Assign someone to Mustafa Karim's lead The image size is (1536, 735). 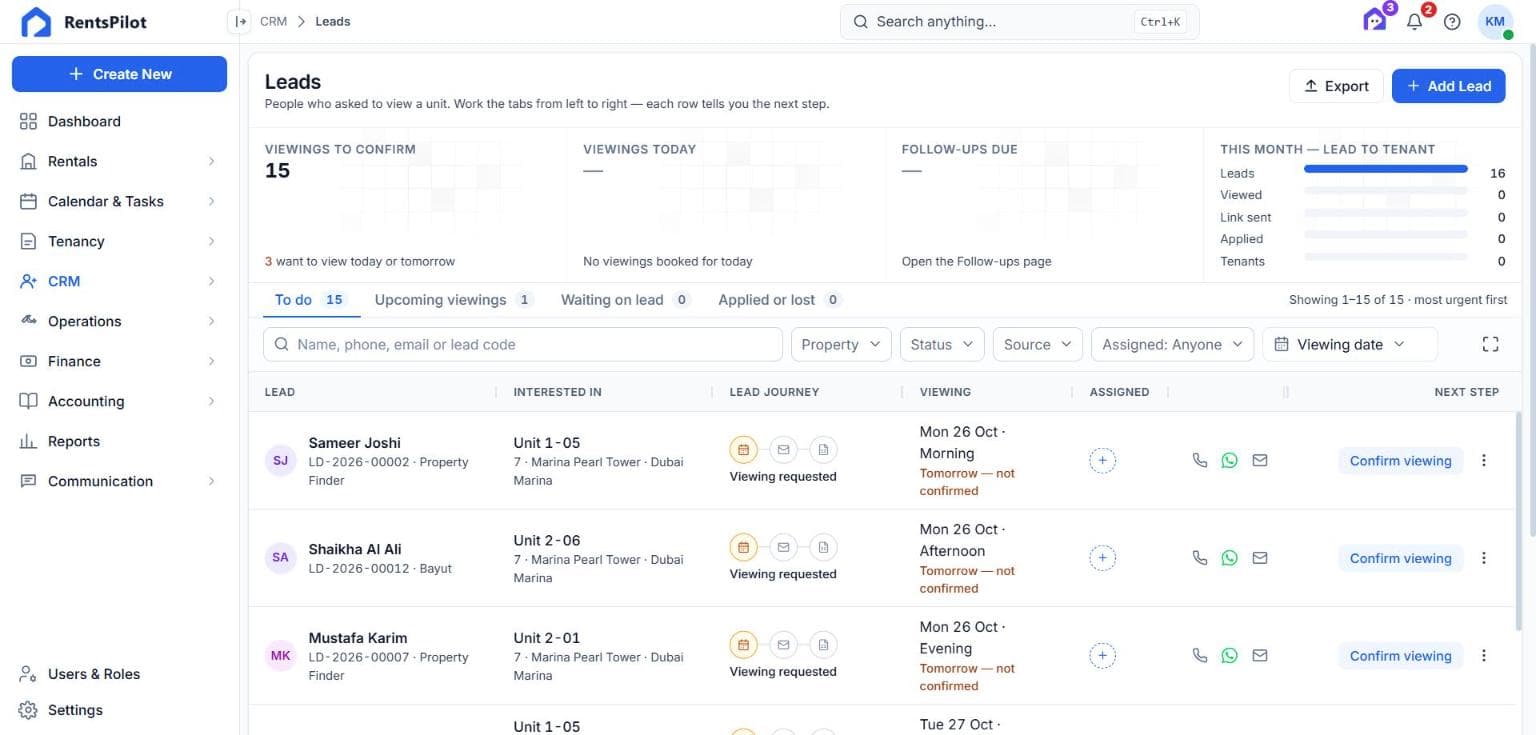tap(1102, 656)
